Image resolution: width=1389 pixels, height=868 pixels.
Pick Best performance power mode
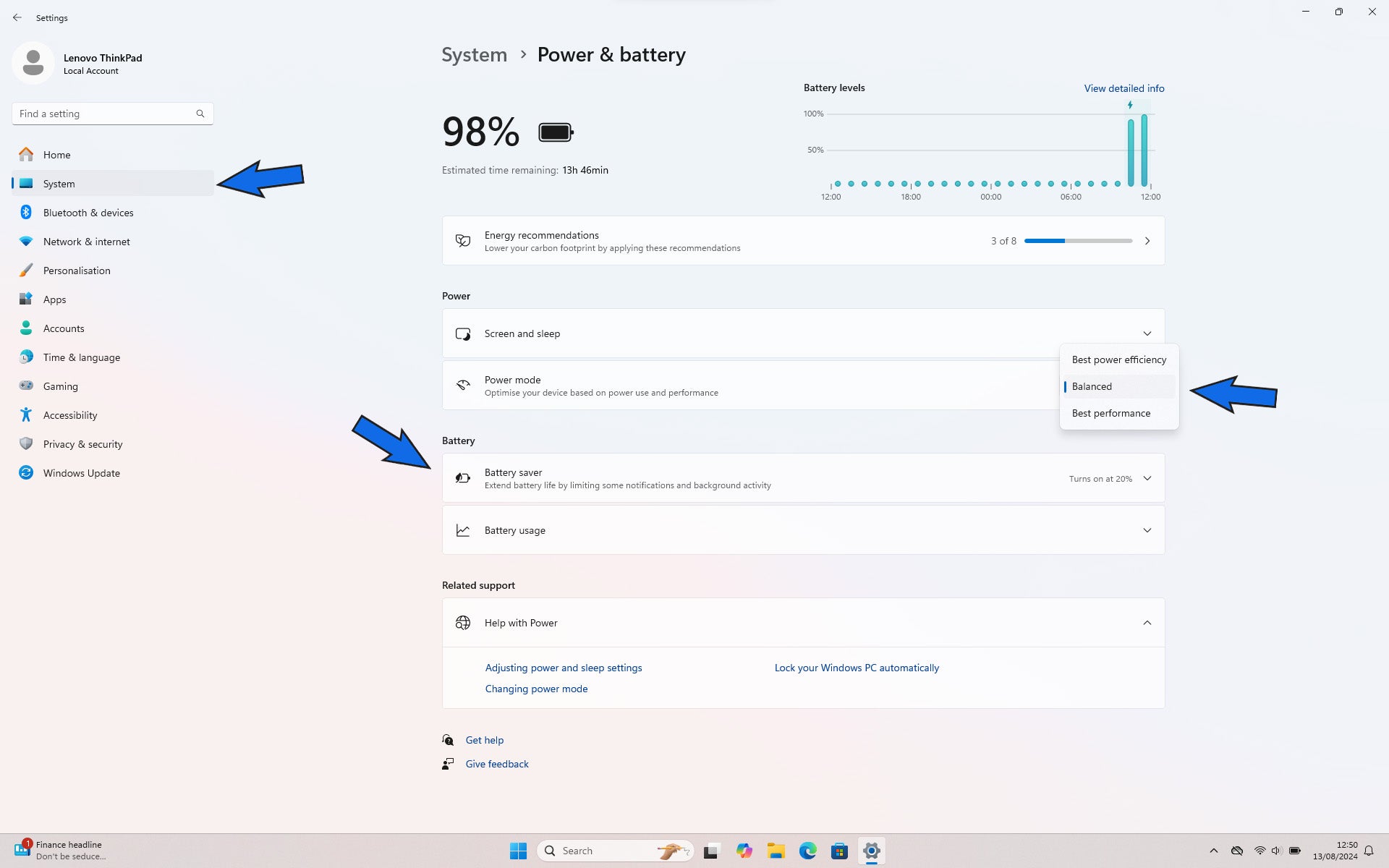pos(1110,413)
